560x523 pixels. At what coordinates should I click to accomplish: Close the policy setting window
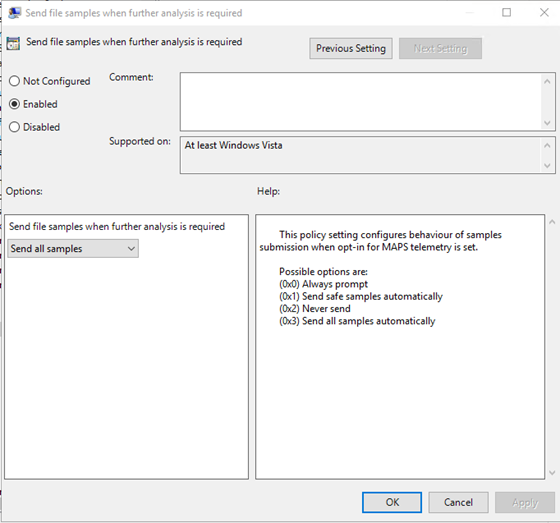544,13
